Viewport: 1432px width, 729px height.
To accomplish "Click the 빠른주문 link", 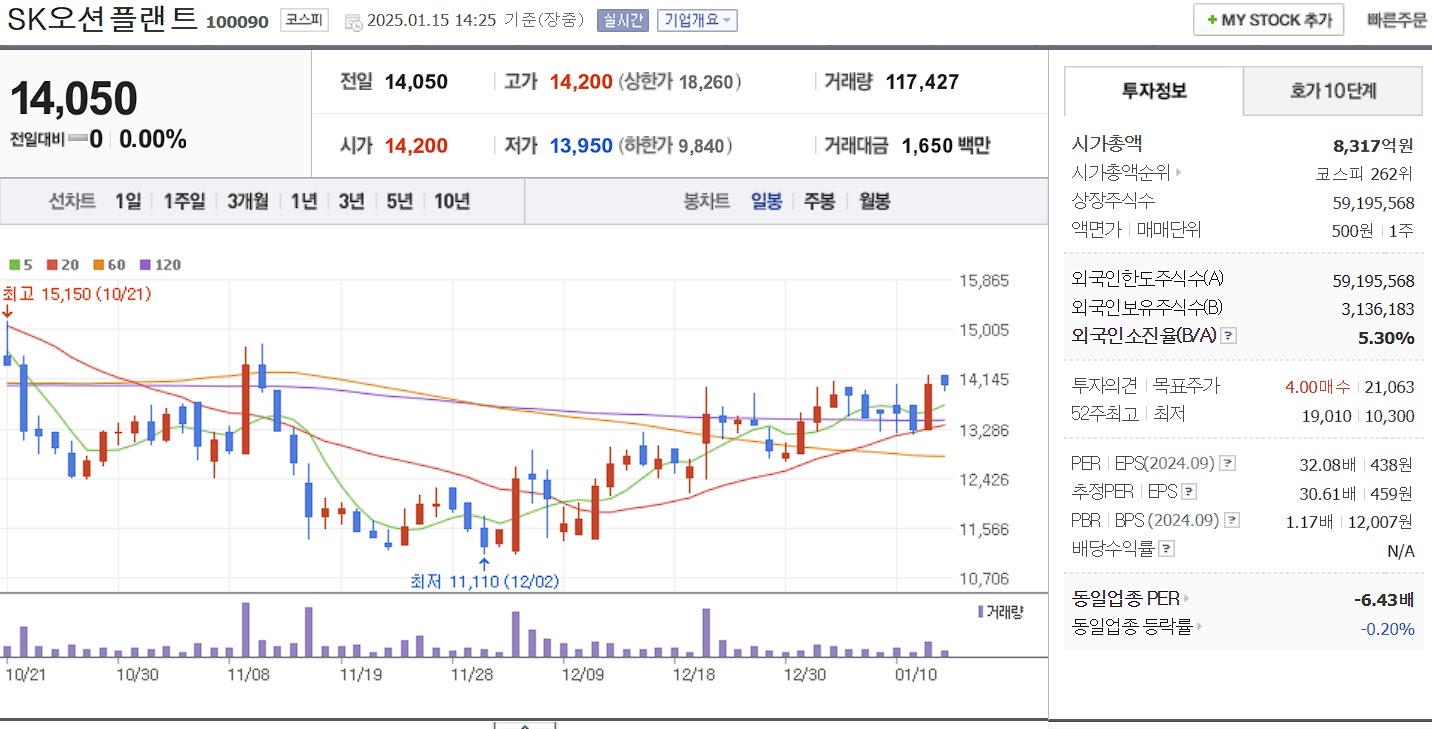I will (x=1397, y=20).
